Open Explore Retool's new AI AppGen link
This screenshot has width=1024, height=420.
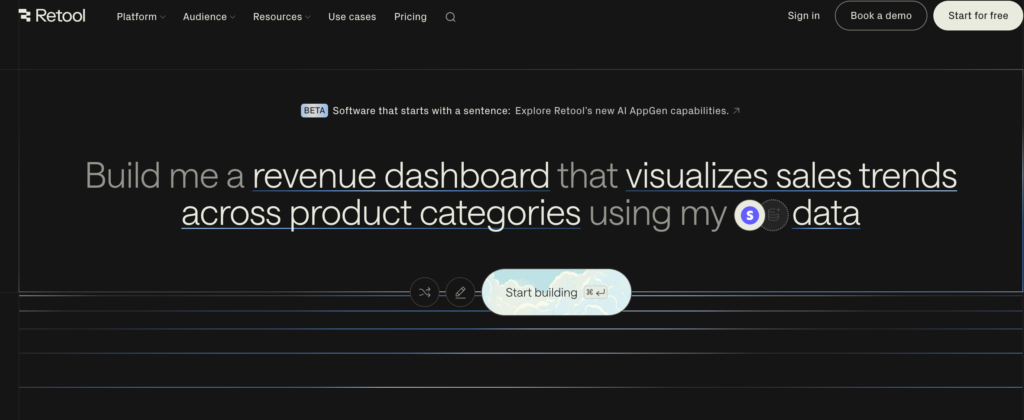[621, 111]
